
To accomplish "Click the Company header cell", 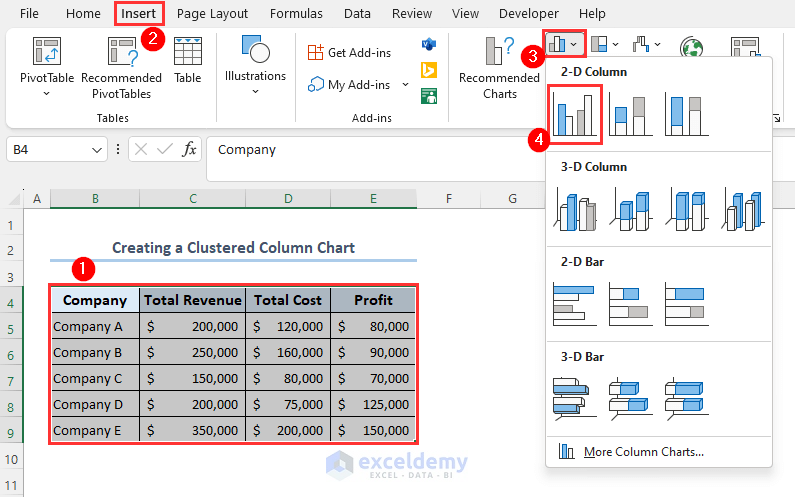I will point(95,300).
